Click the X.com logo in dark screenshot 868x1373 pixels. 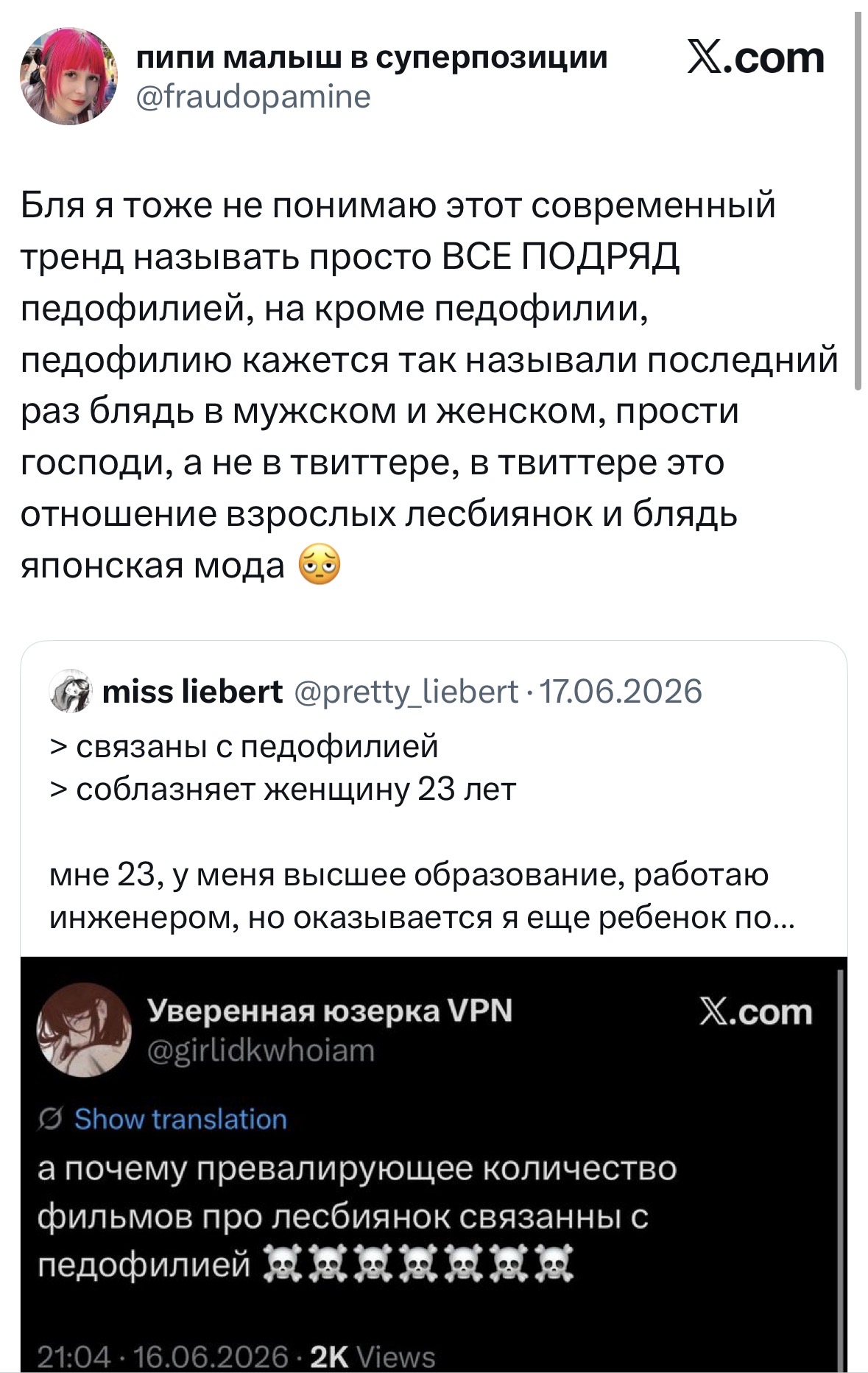pos(755,1012)
